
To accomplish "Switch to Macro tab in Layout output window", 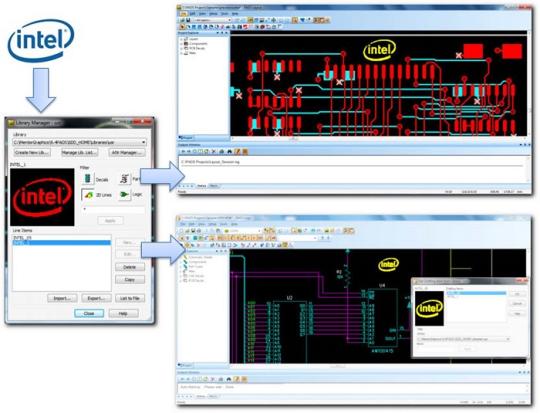I will [x=214, y=186].
